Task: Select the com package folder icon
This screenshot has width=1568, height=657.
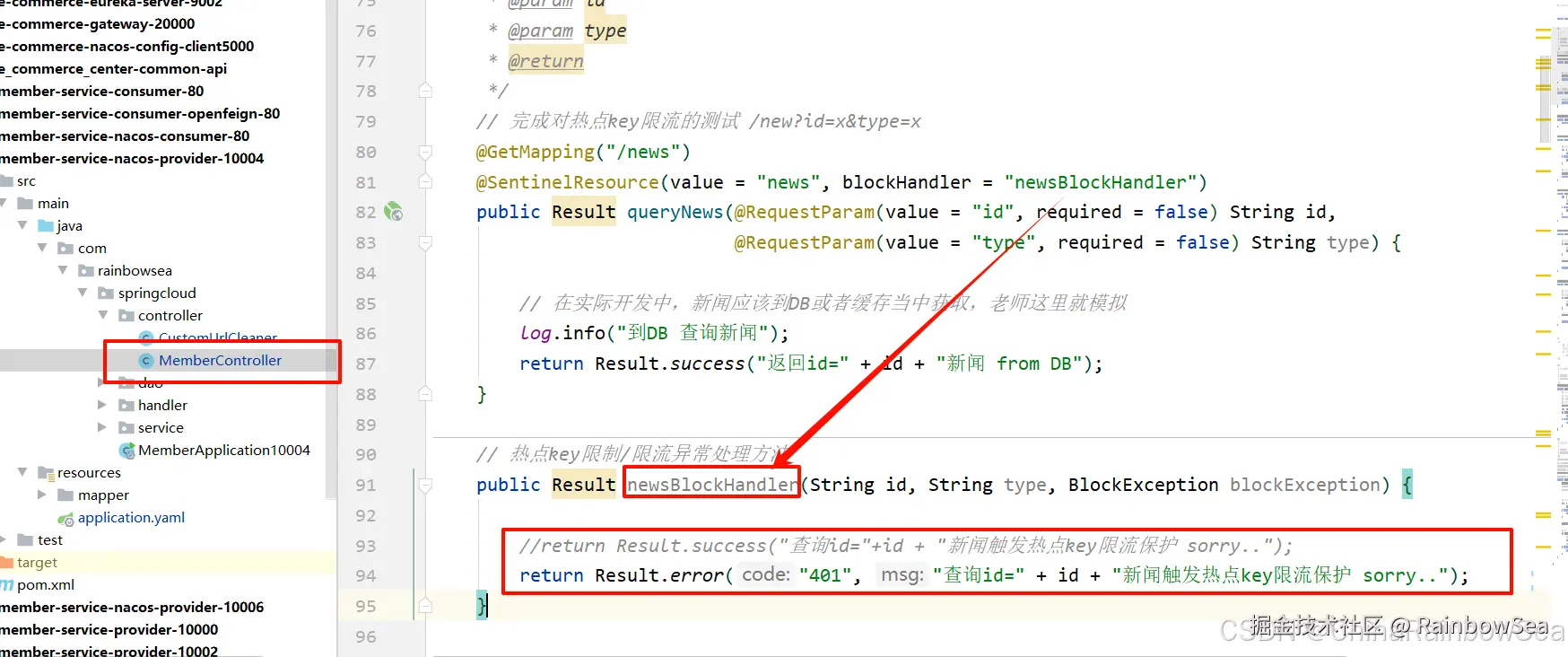Action: pos(65,248)
